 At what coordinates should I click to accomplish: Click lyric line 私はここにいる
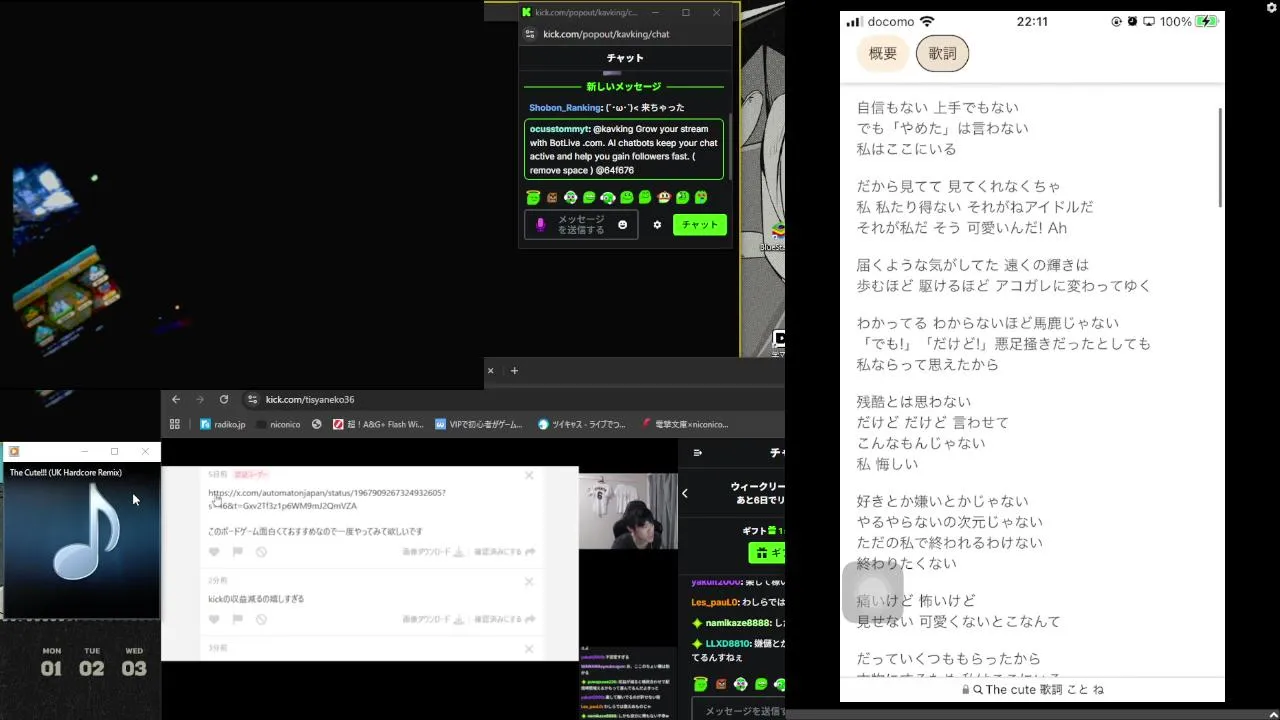[907, 149]
